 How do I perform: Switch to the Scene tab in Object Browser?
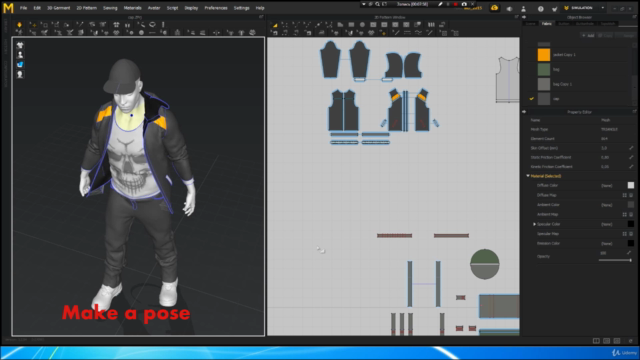[530, 24]
